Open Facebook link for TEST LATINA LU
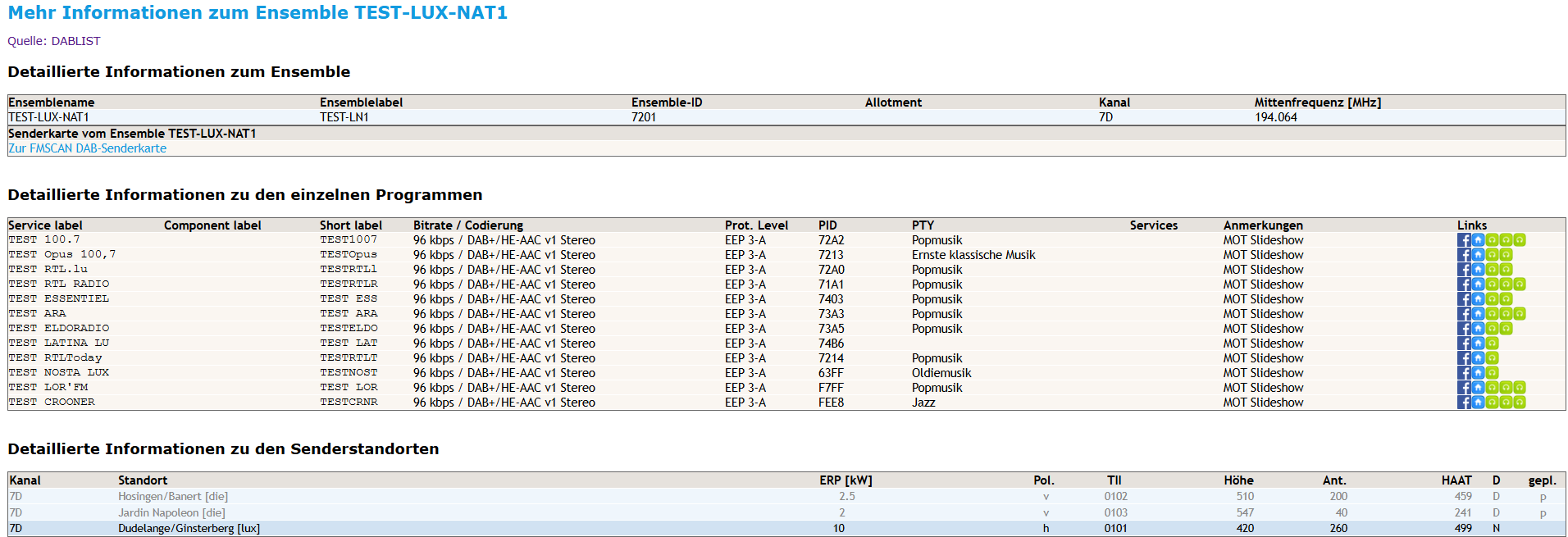 (x=1464, y=344)
